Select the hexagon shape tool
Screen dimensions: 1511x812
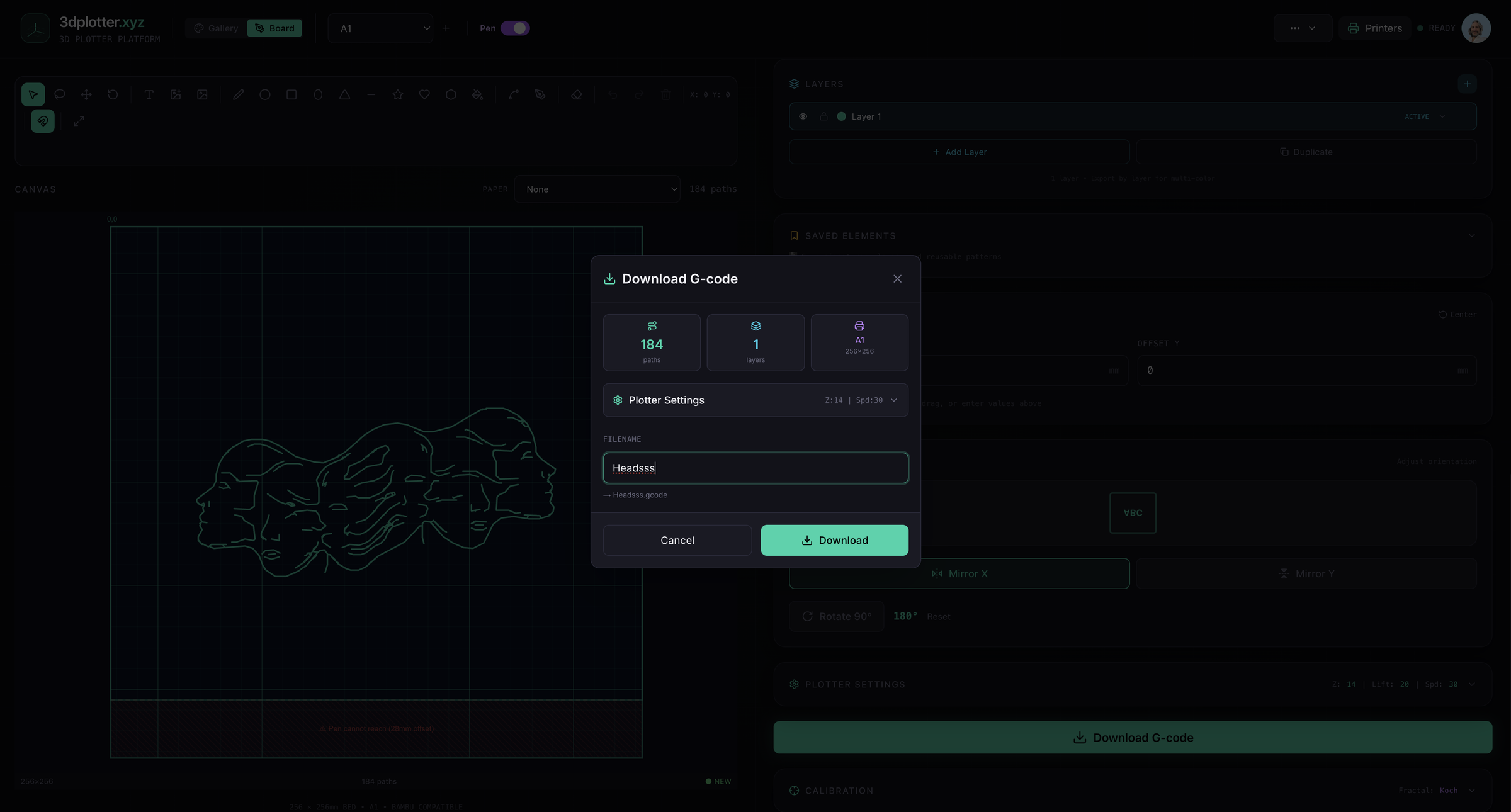(451, 94)
